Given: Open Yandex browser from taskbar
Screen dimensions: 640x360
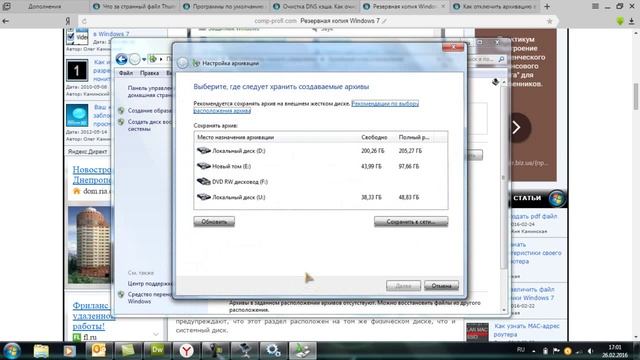Looking at the screenshot, I should 187,351.
